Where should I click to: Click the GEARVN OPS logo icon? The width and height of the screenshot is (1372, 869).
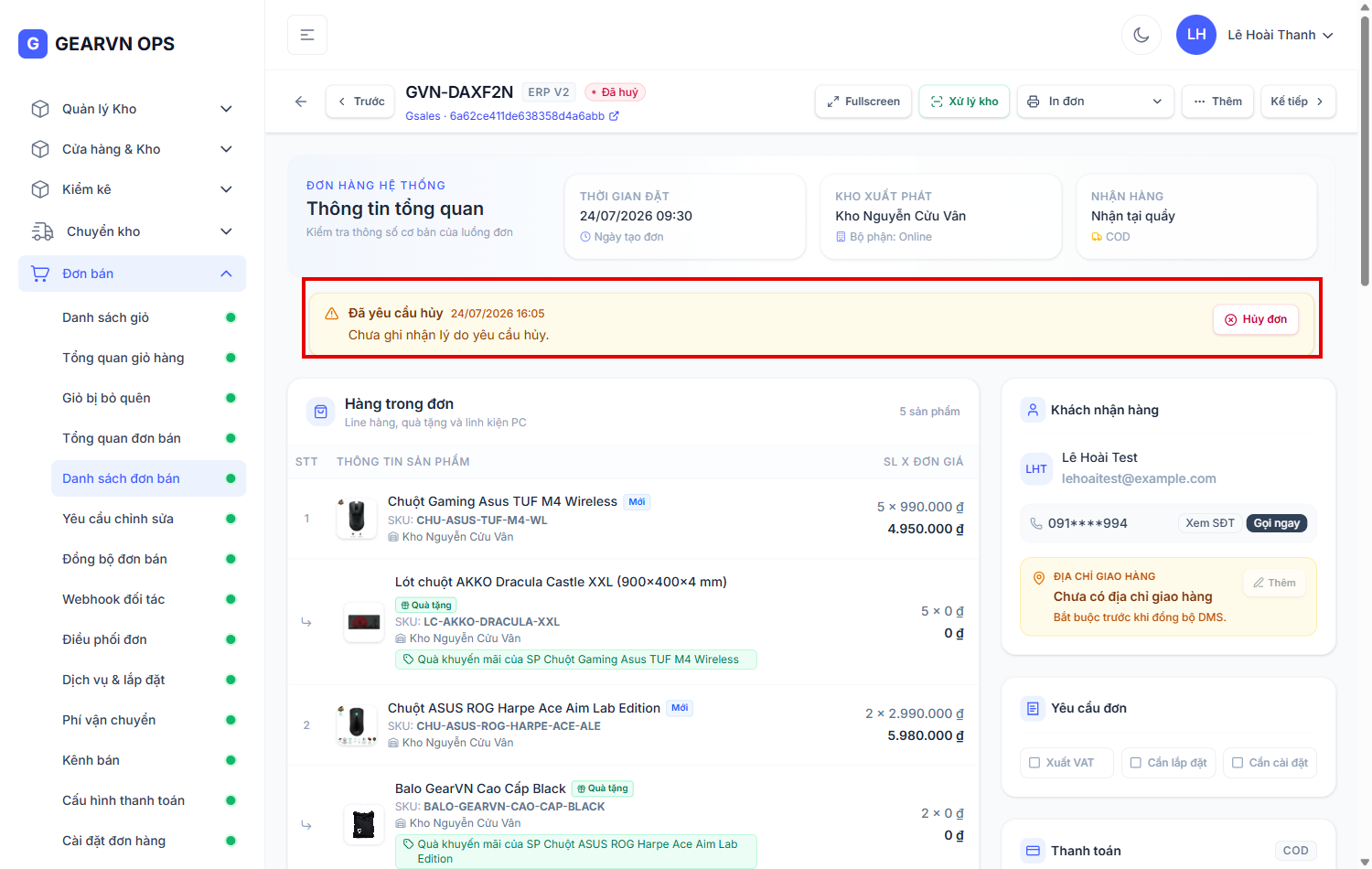(x=33, y=43)
